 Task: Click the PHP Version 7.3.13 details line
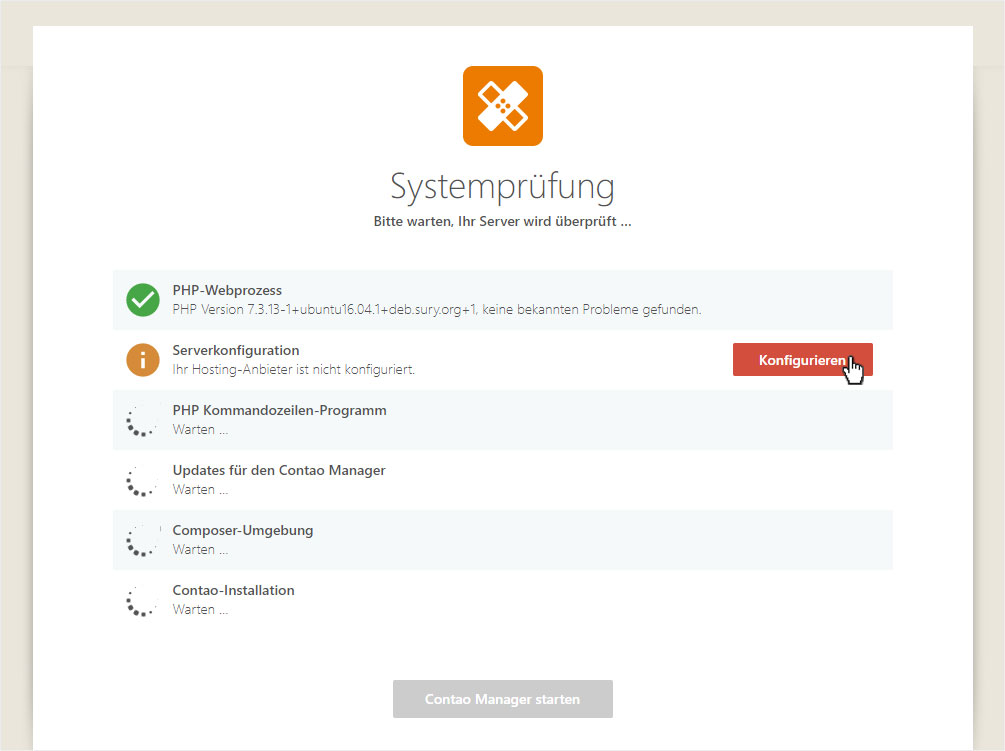tap(436, 309)
